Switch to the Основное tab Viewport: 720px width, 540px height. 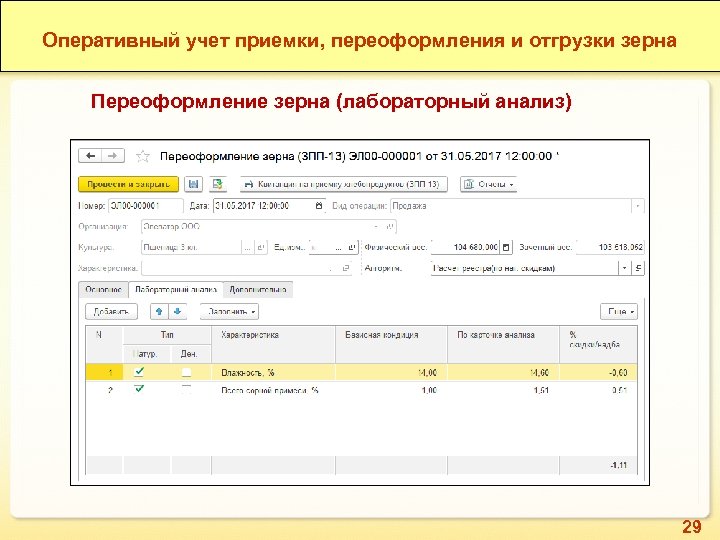(x=103, y=290)
